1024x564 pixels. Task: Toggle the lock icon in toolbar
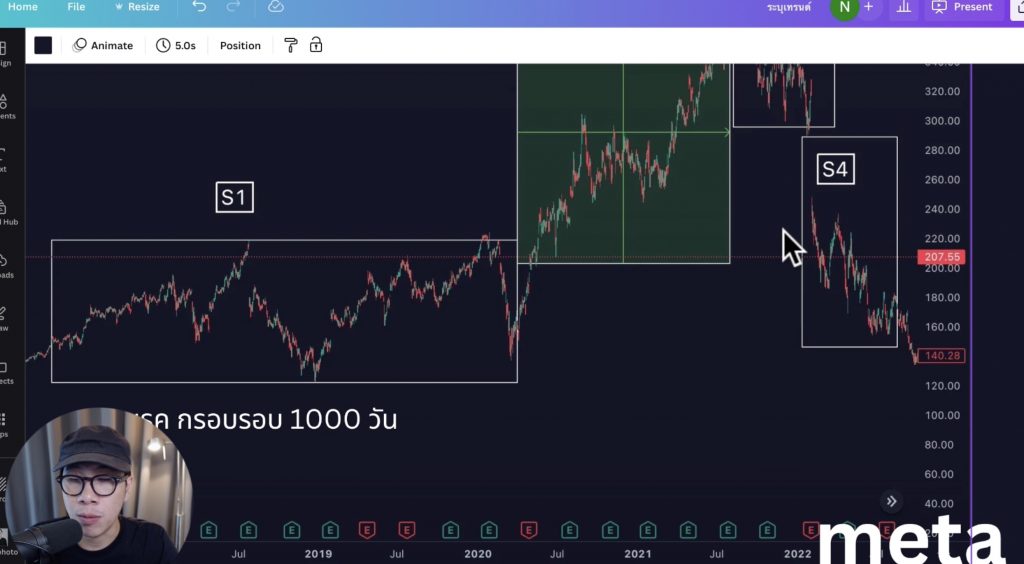coord(316,45)
